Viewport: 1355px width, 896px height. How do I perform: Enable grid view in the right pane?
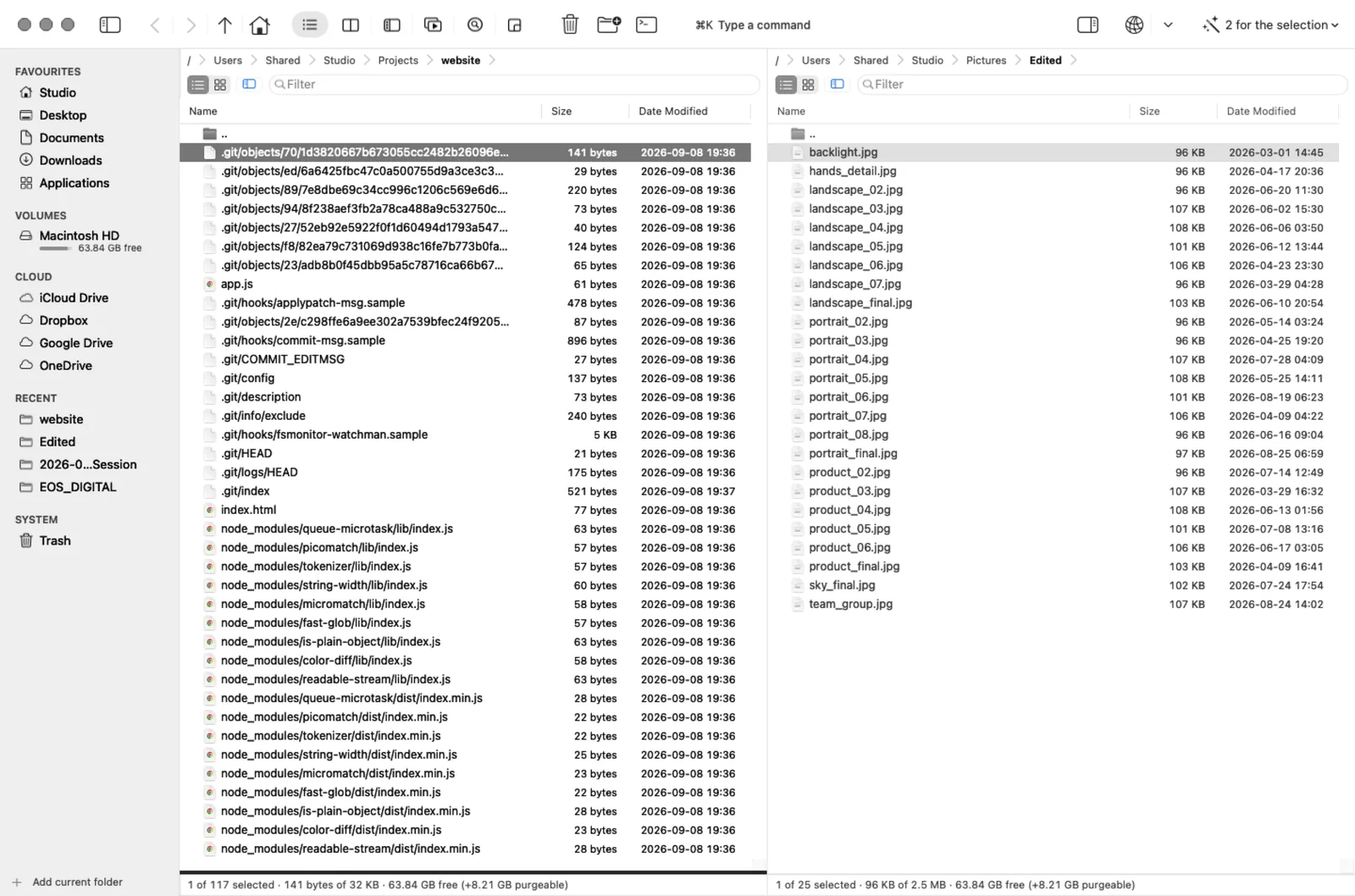[808, 85]
